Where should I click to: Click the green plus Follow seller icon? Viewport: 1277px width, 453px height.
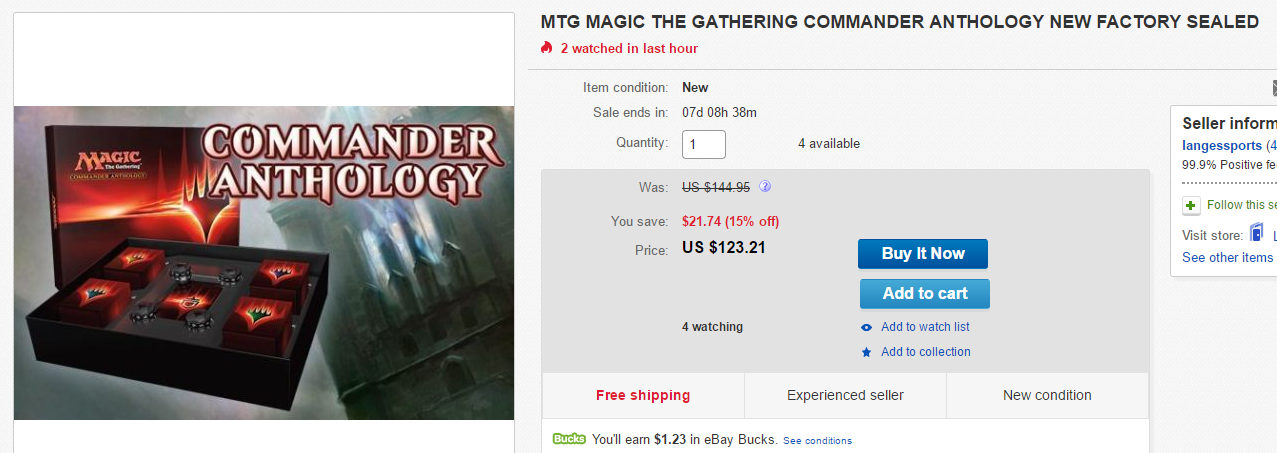[1191, 205]
